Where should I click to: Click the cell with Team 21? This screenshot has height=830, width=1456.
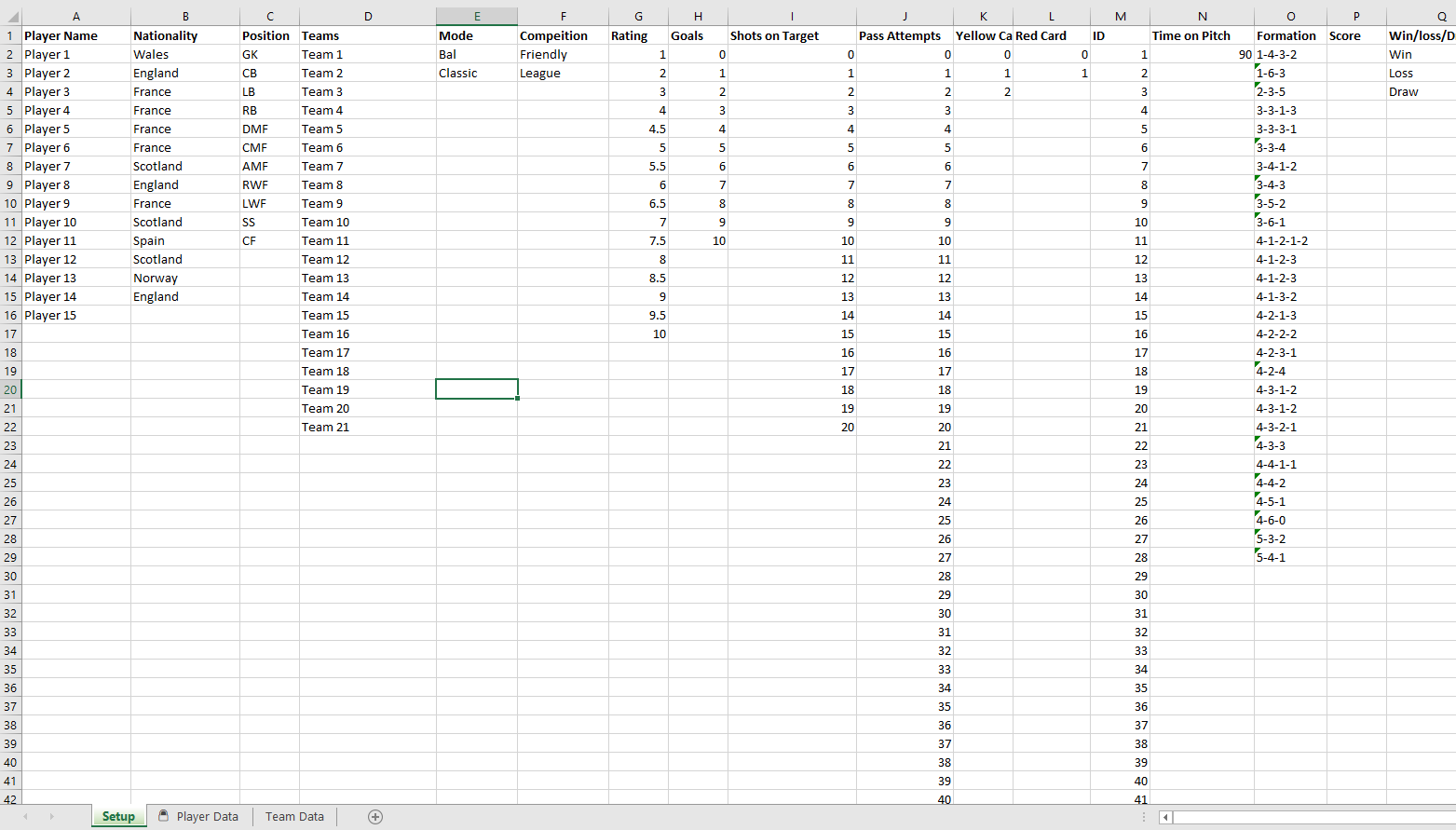click(368, 427)
